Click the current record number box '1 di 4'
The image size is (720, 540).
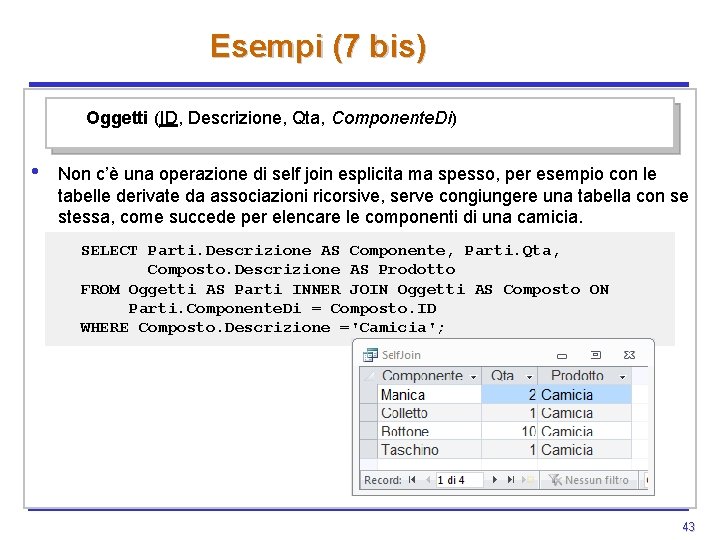(459, 480)
